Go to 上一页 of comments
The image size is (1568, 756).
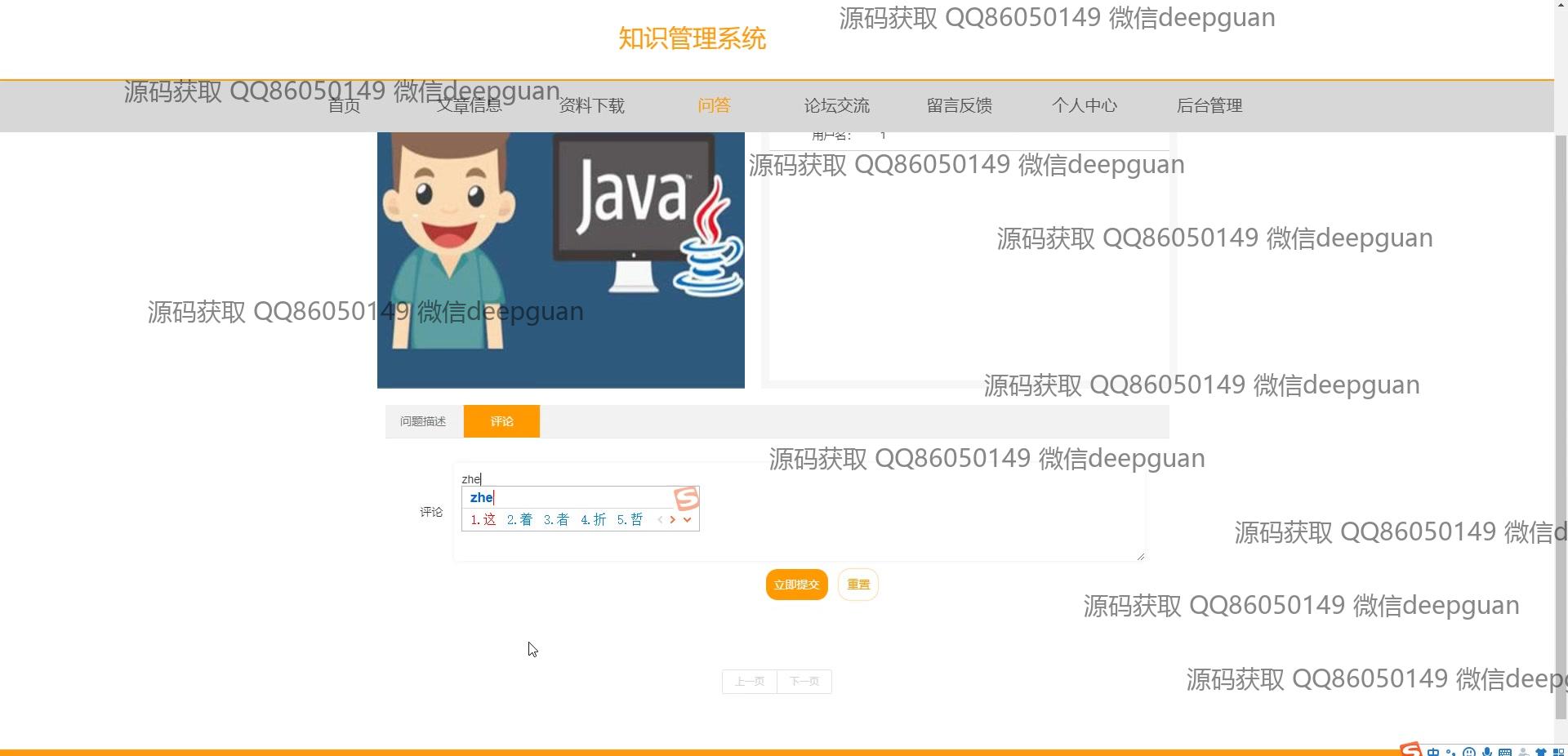(750, 682)
